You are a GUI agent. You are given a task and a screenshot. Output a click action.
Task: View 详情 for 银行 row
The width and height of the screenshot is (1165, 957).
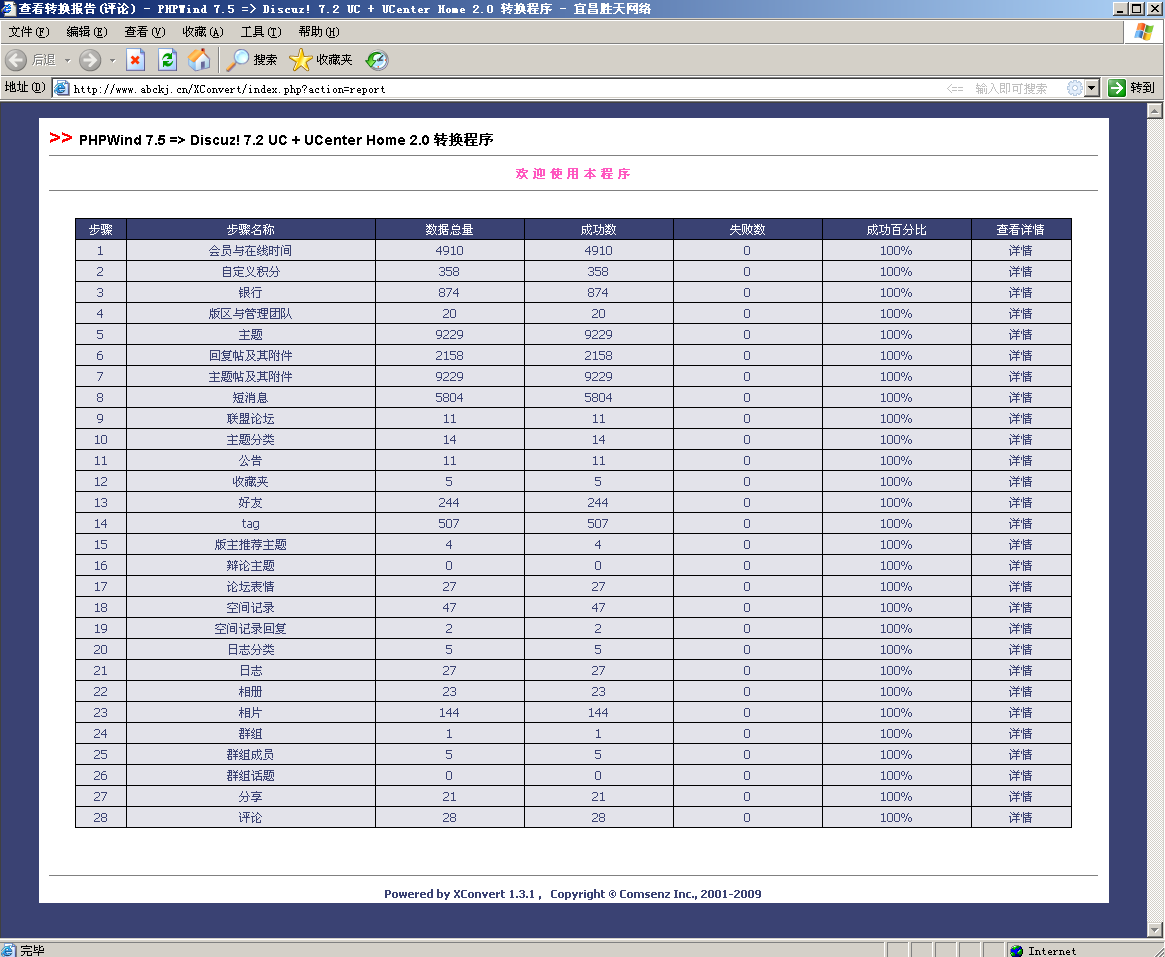click(1021, 293)
